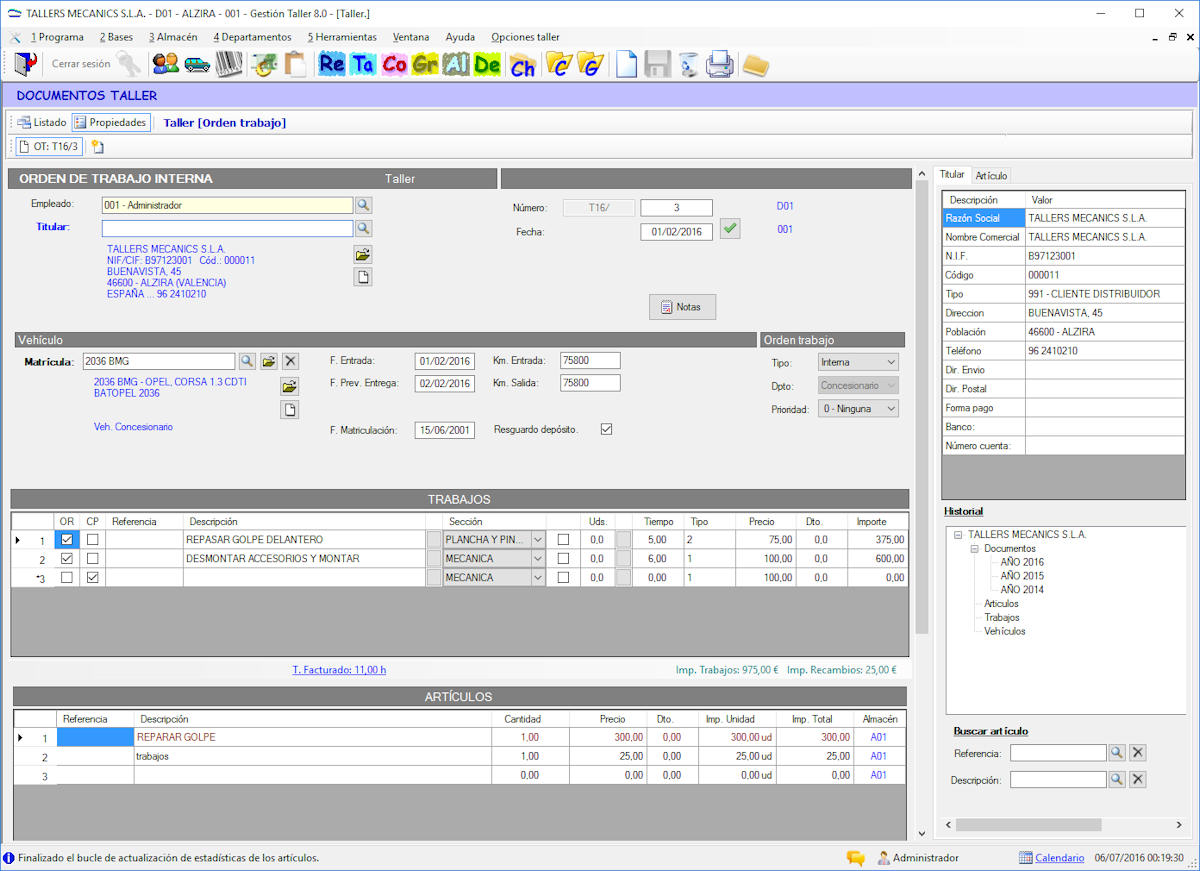1200x871 pixels.
Task: Click the OT: T16/3 document button
Action: pyautogui.click(x=49, y=147)
